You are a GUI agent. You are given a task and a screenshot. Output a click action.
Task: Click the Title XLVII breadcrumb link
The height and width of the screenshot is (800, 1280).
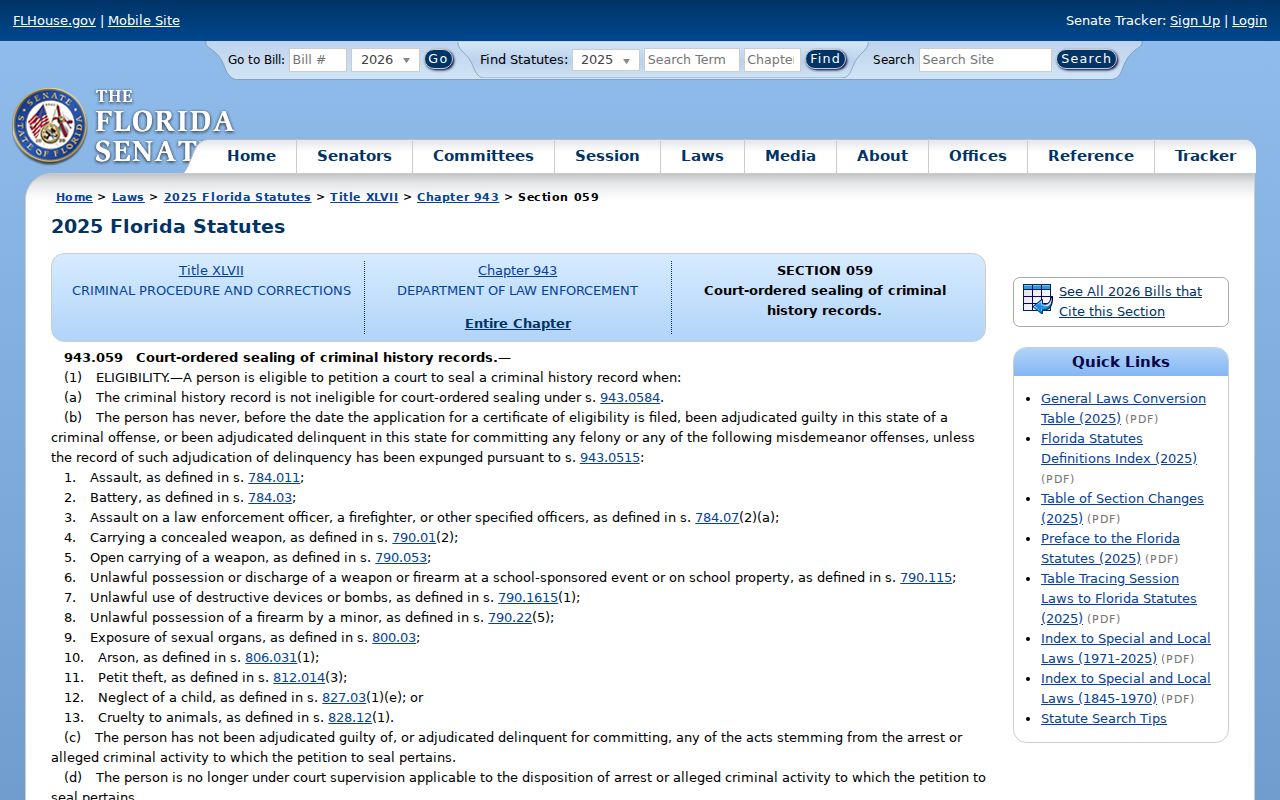pyautogui.click(x=364, y=197)
